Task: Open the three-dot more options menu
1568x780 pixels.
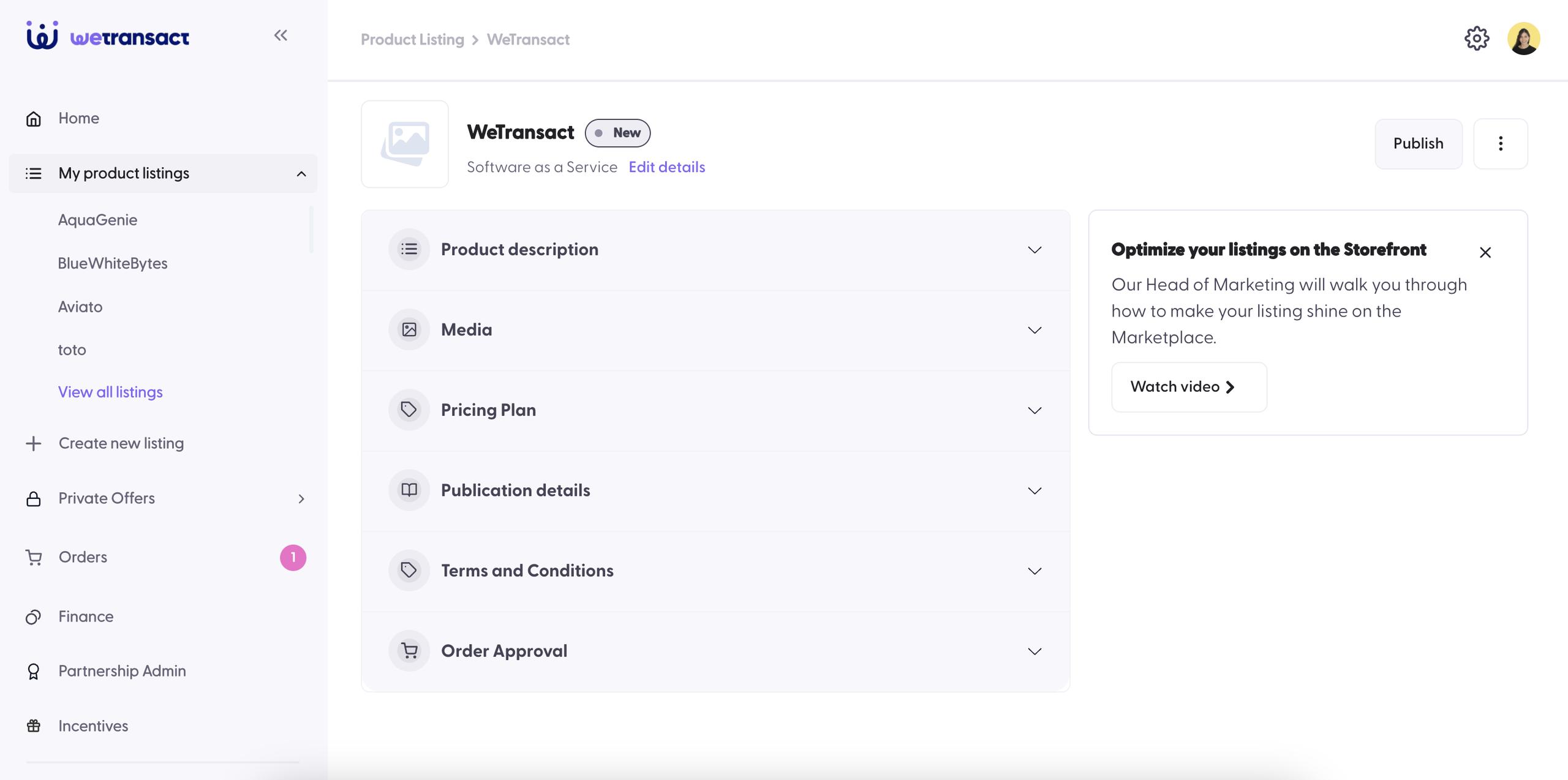Action: [1500, 143]
